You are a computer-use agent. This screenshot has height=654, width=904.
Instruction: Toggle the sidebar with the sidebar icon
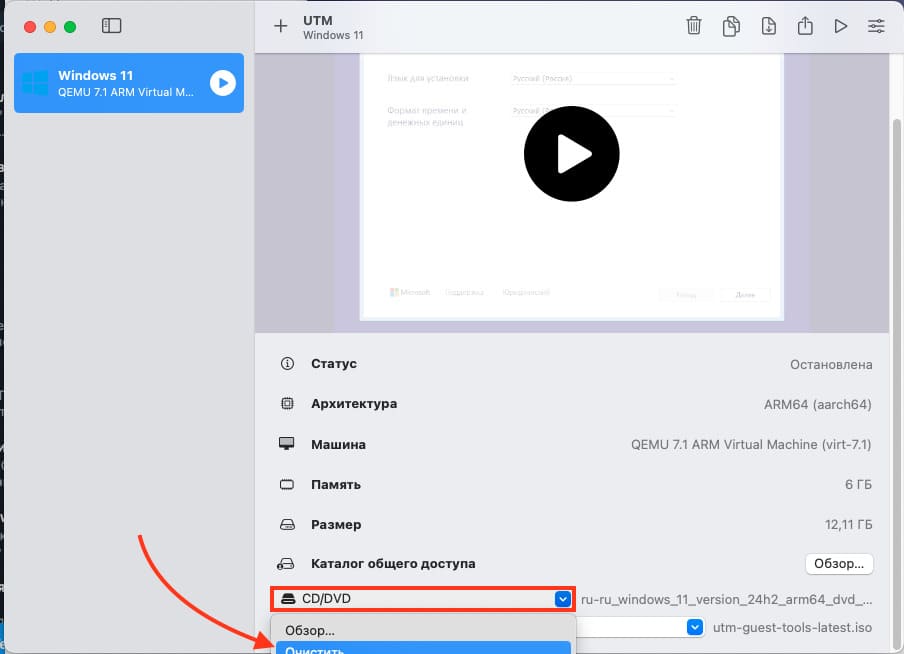pyautogui.click(x=112, y=26)
